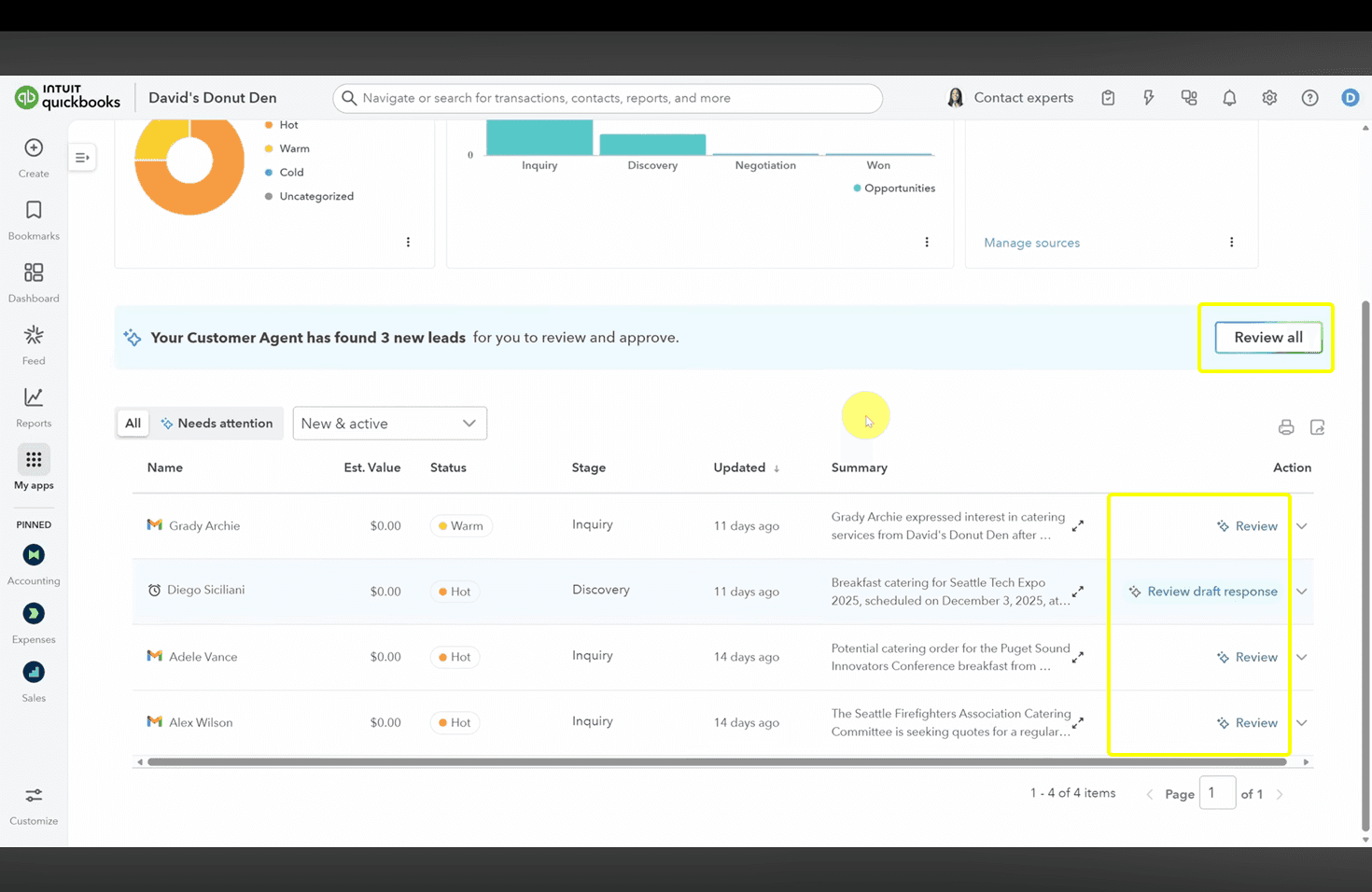Open the Manage sources link
The image size is (1372, 892).
pyautogui.click(x=1031, y=243)
